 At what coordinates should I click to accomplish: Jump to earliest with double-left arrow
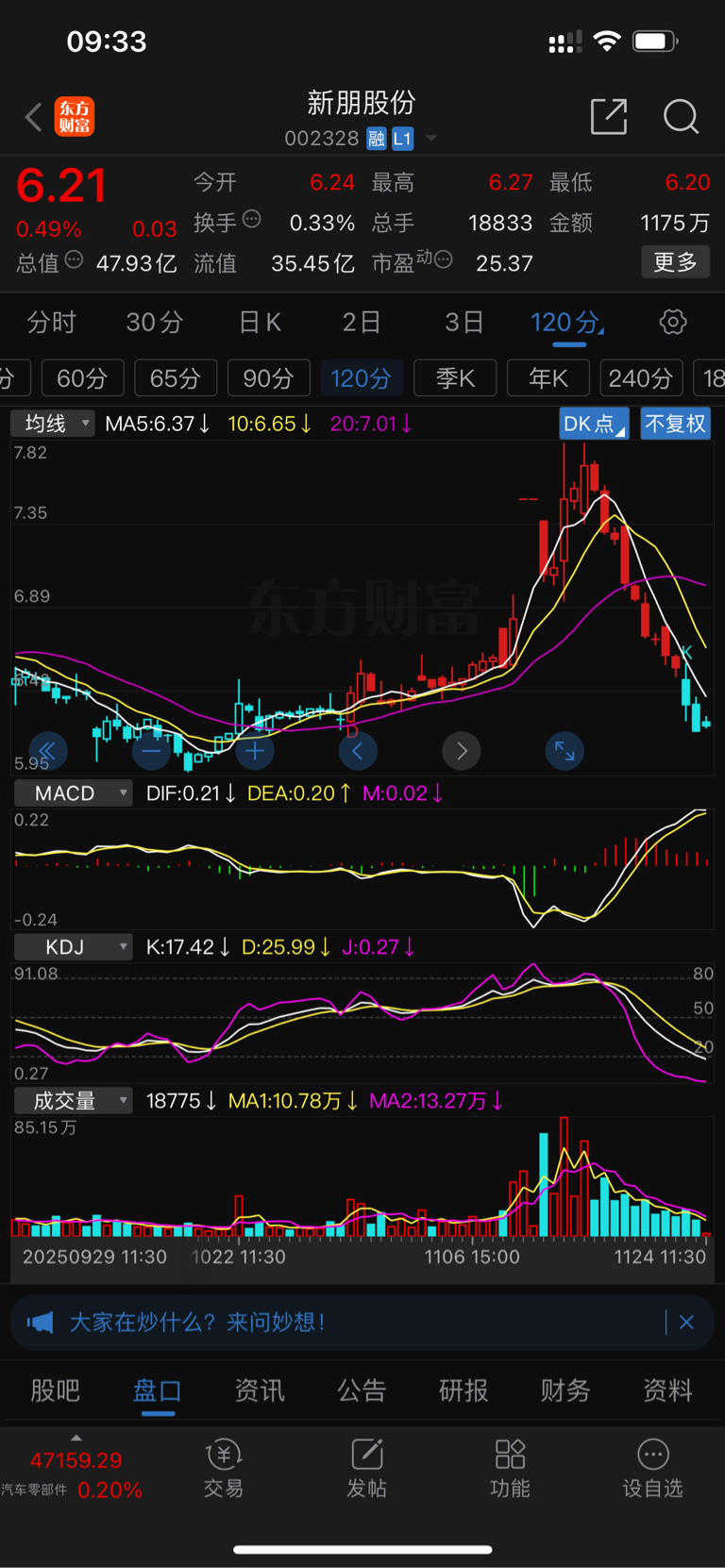tap(47, 752)
